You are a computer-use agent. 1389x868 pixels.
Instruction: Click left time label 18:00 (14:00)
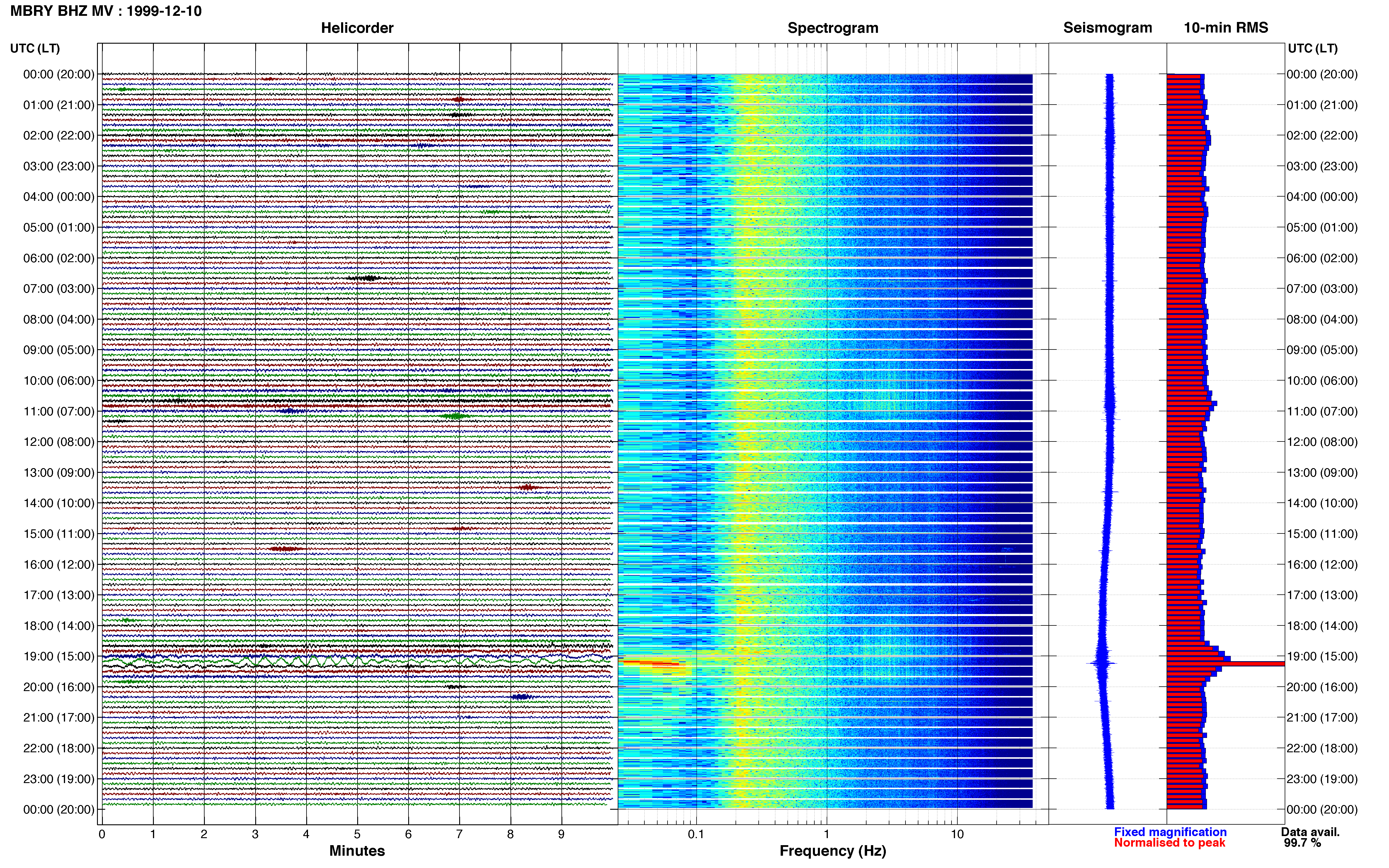pos(59,626)
